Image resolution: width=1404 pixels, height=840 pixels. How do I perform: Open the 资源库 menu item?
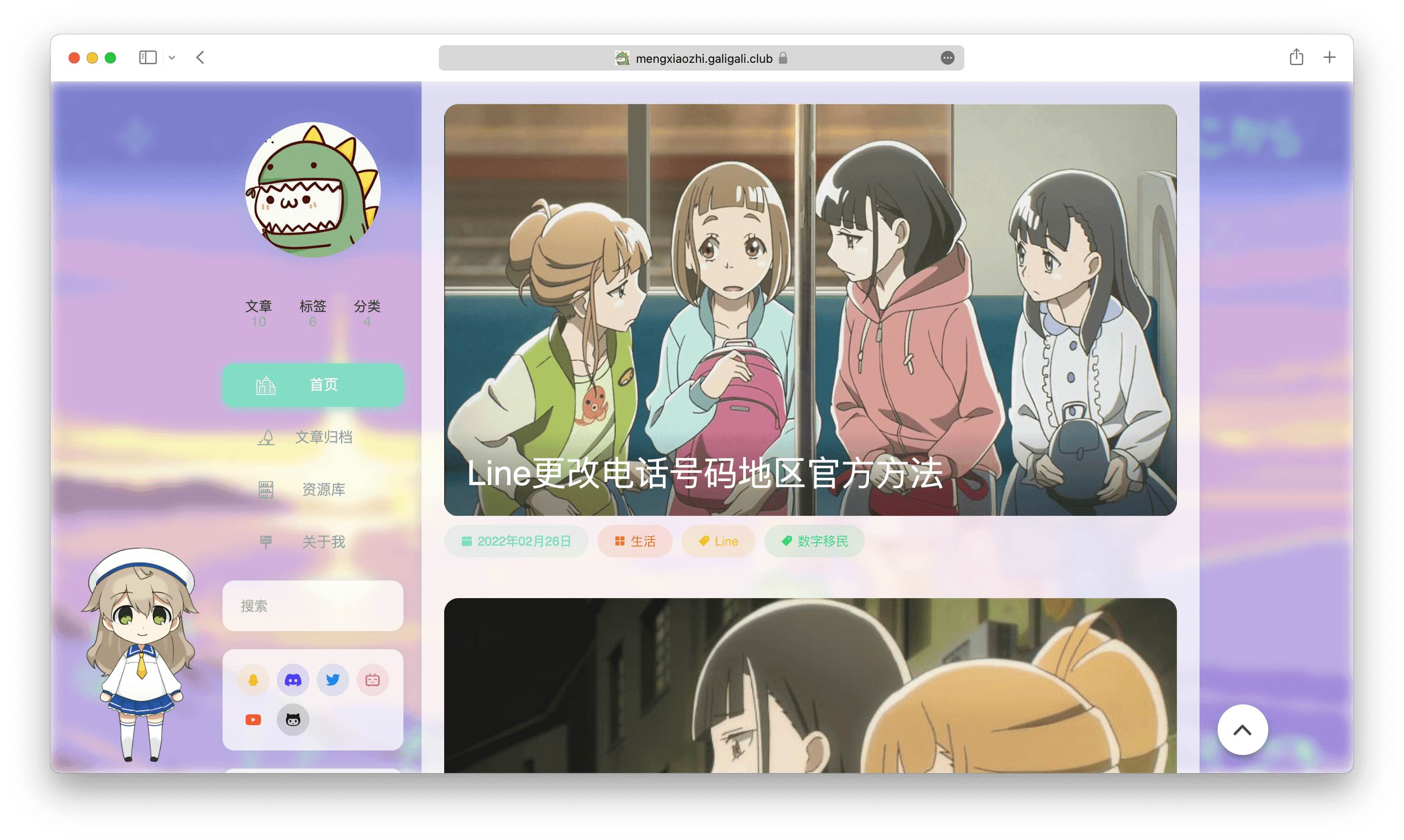[313, 490]
